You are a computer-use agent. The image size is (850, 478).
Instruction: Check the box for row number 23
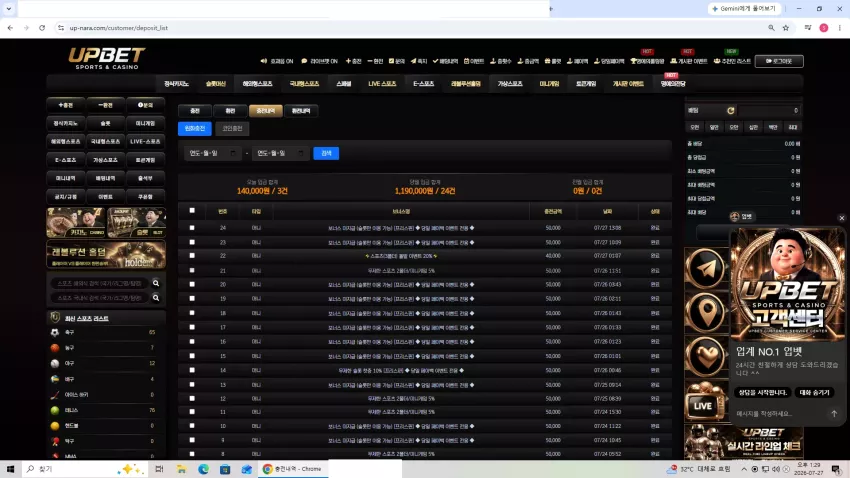click(192, 242)
